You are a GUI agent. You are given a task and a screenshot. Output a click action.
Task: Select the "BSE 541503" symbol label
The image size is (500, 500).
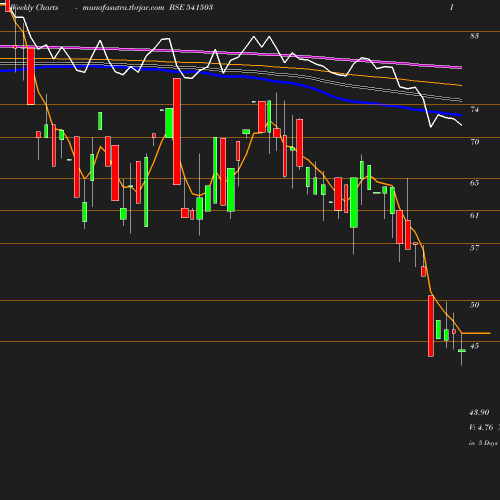(191, 7)
